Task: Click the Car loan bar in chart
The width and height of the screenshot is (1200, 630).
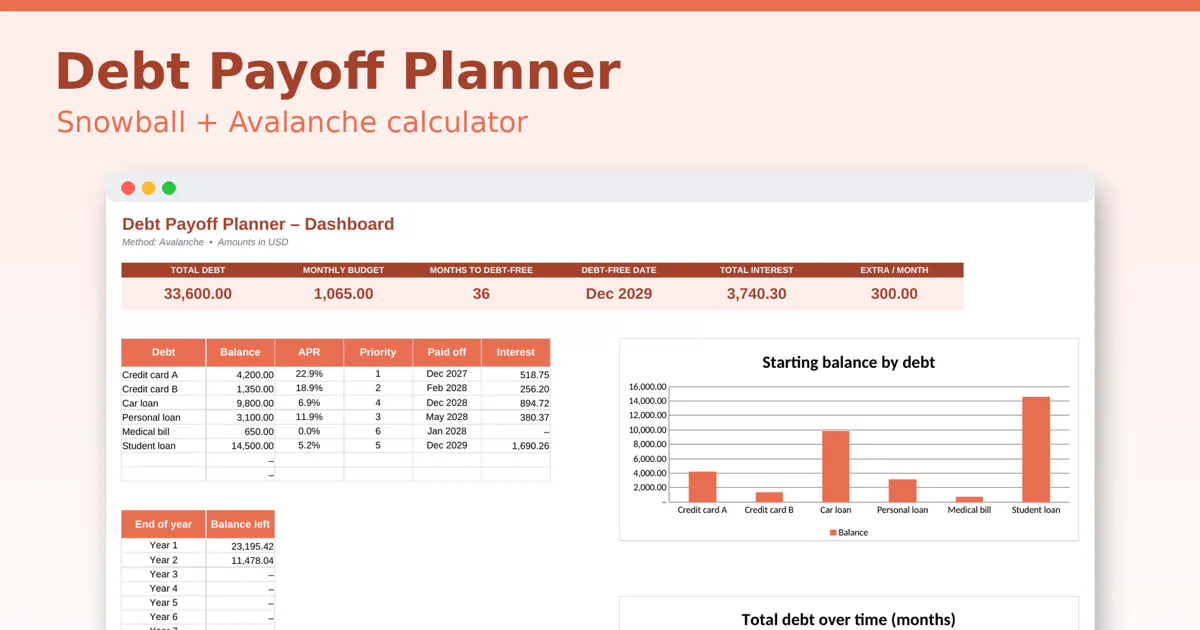Action: 835,466
